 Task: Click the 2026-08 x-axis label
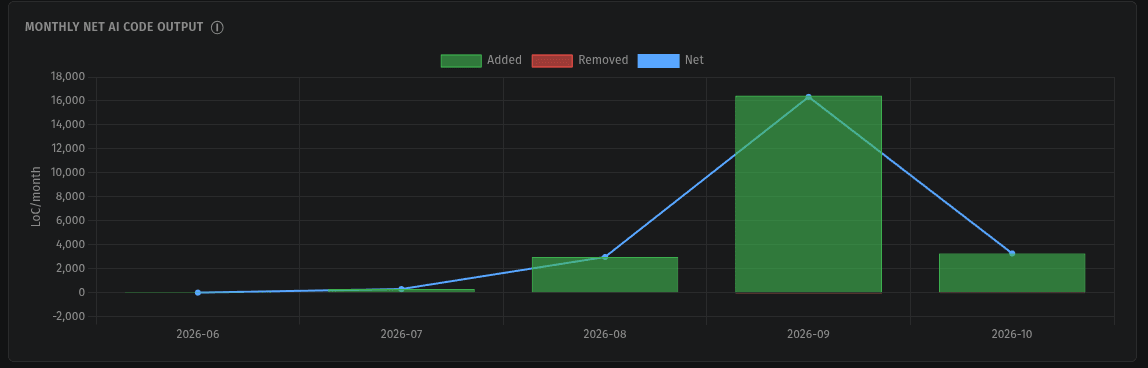(x=605, y=334)
